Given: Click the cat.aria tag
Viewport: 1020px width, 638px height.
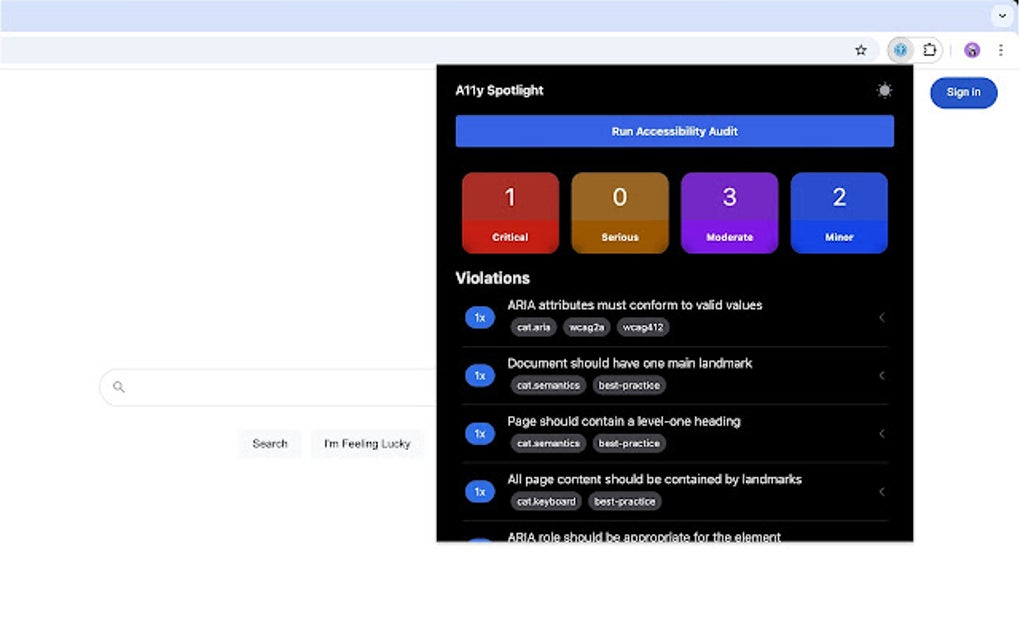Looking at the screenshot, I should coord(533,327).
